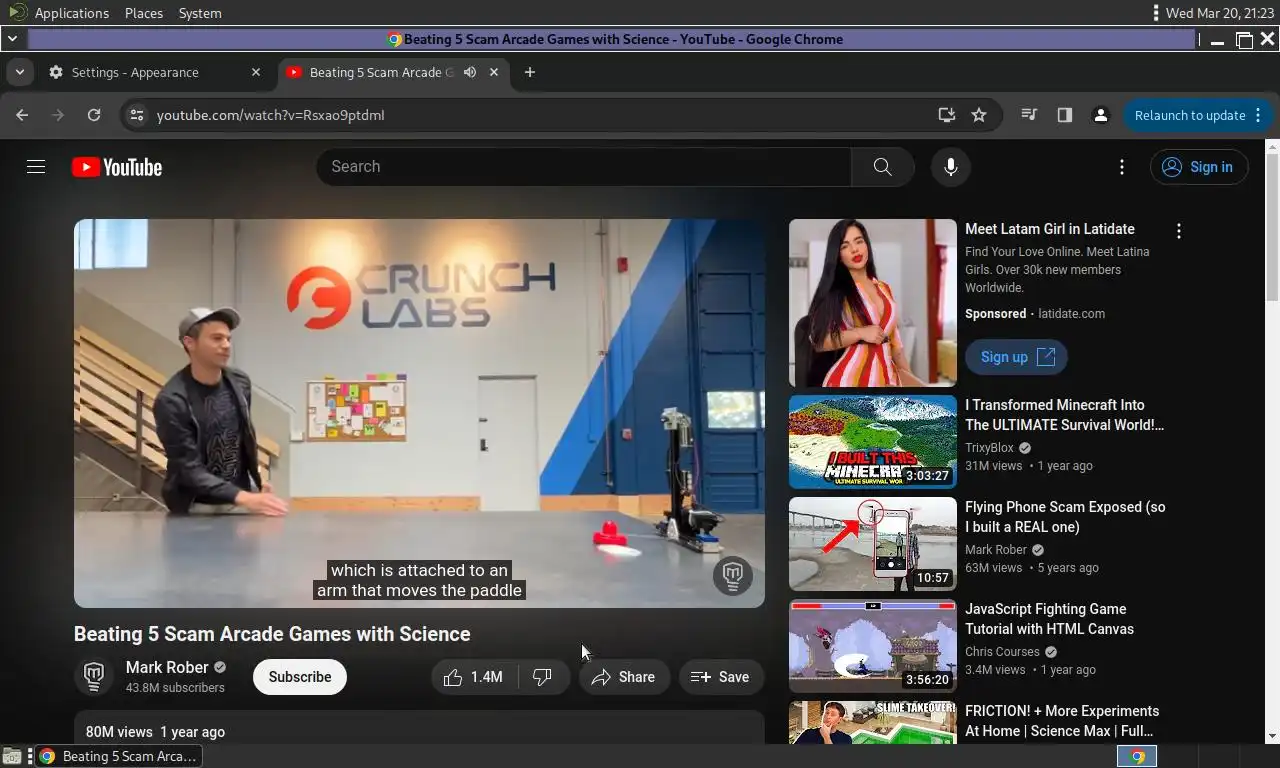Viewport: 1280px width, 768px height.
Task: Click the Latidate ad thumbnail
Action: [x=872, y=303]
